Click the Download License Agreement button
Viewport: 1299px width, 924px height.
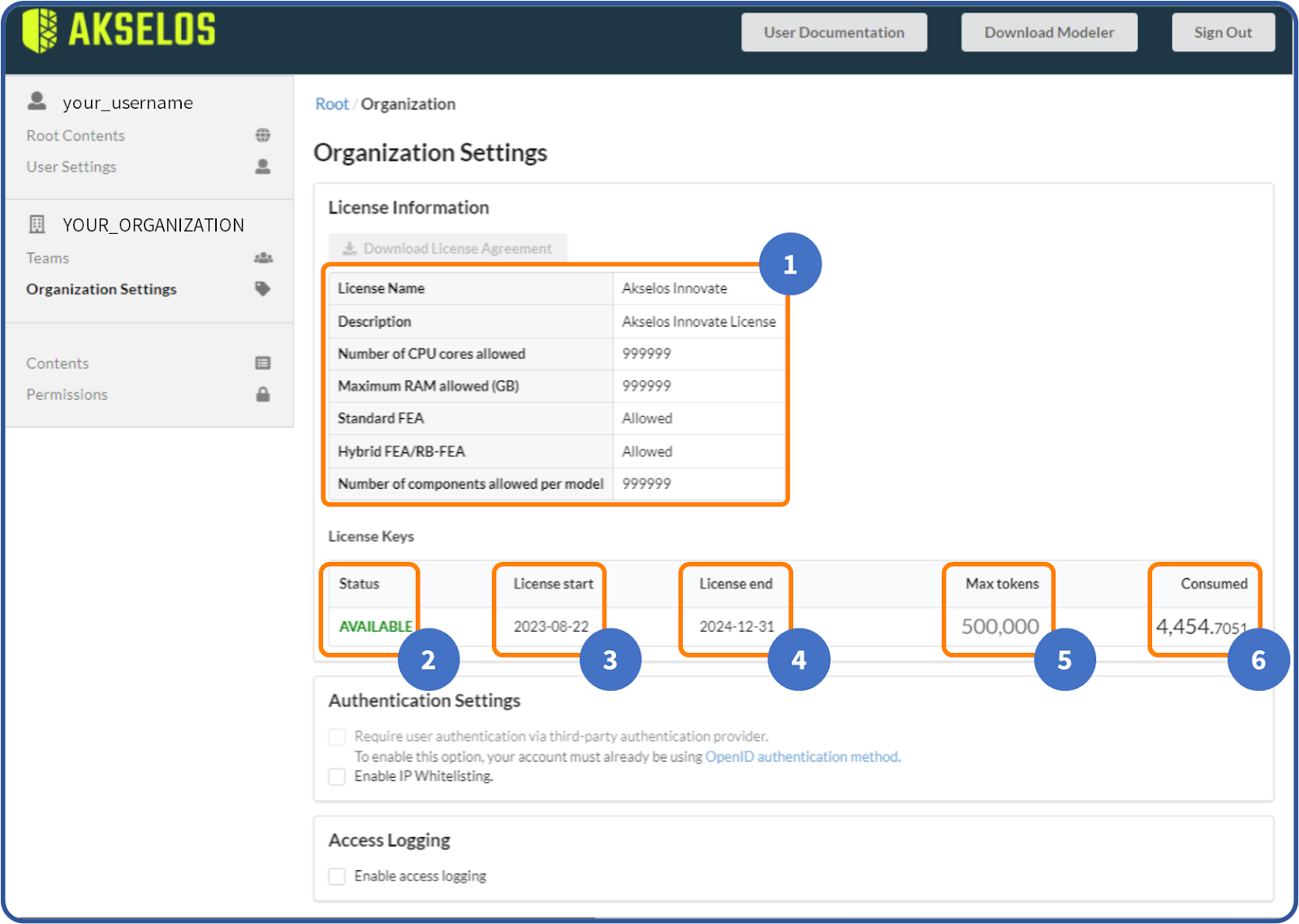pos(447,248)
